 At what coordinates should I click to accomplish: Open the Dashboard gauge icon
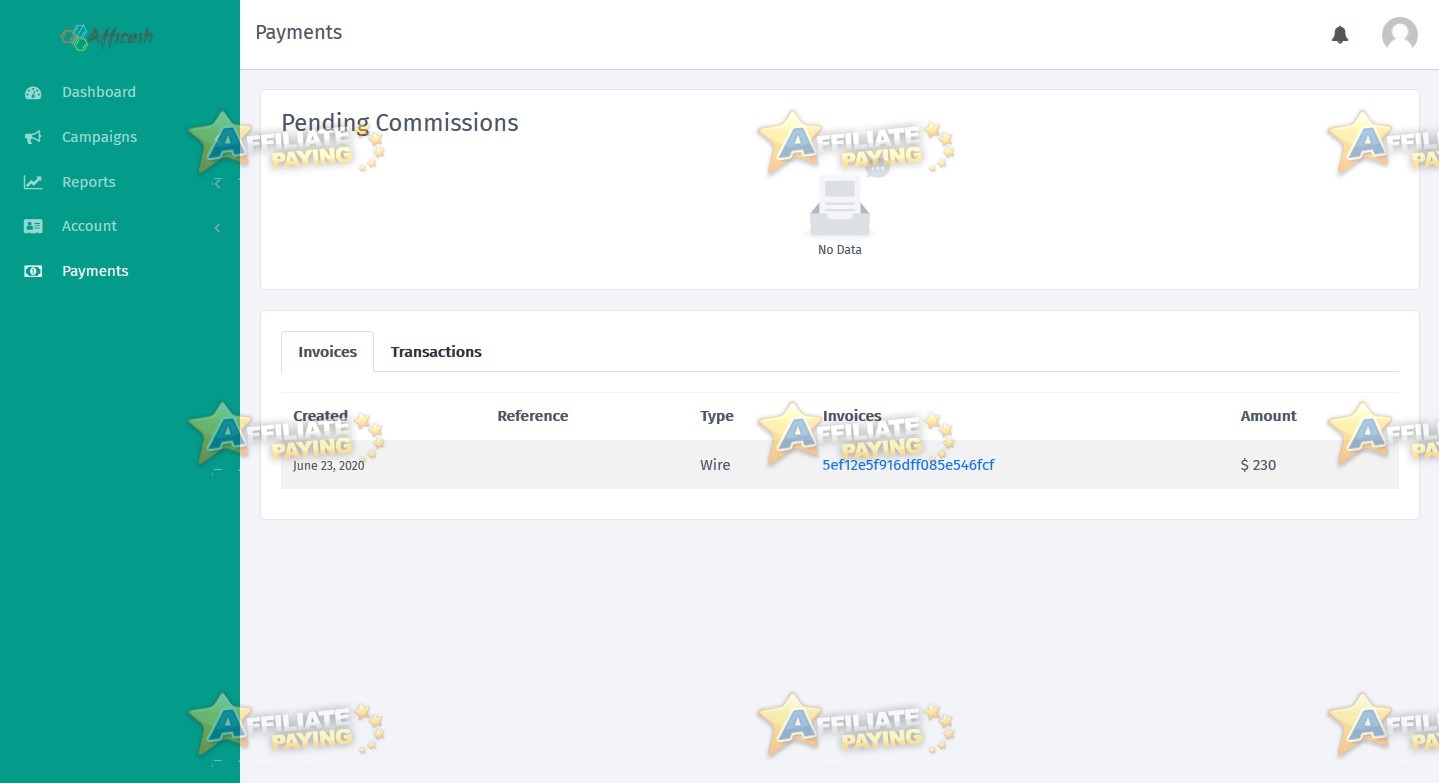click(33, 92)
